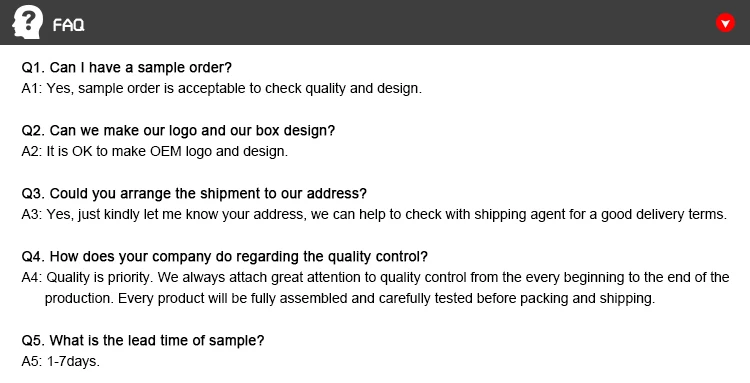This screenshot has width=750, height=383.
Task: Click answer A4 first line about quality priority
Action: [375, 277]
